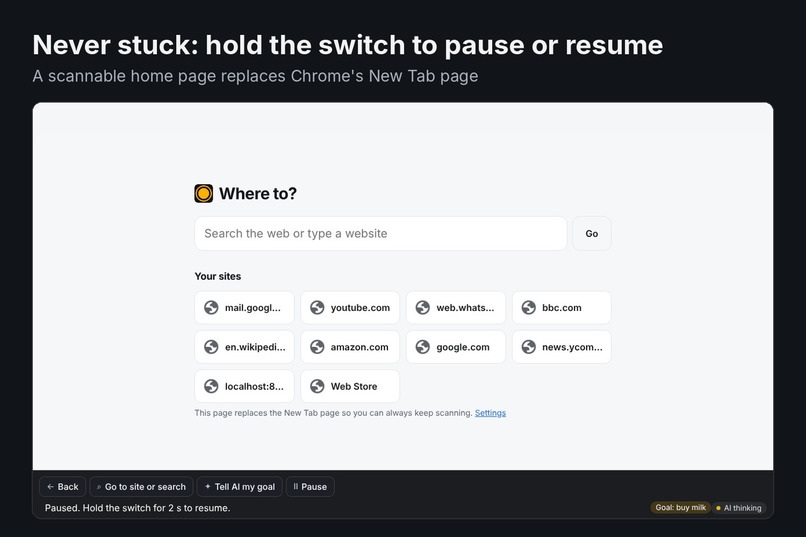Open the bbc.com site tile
806x537 pixels.
(562, 308)
